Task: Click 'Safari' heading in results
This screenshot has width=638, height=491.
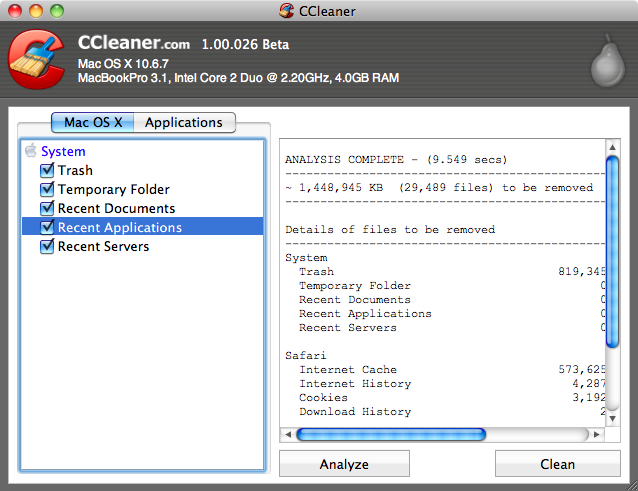Action: 306,356
